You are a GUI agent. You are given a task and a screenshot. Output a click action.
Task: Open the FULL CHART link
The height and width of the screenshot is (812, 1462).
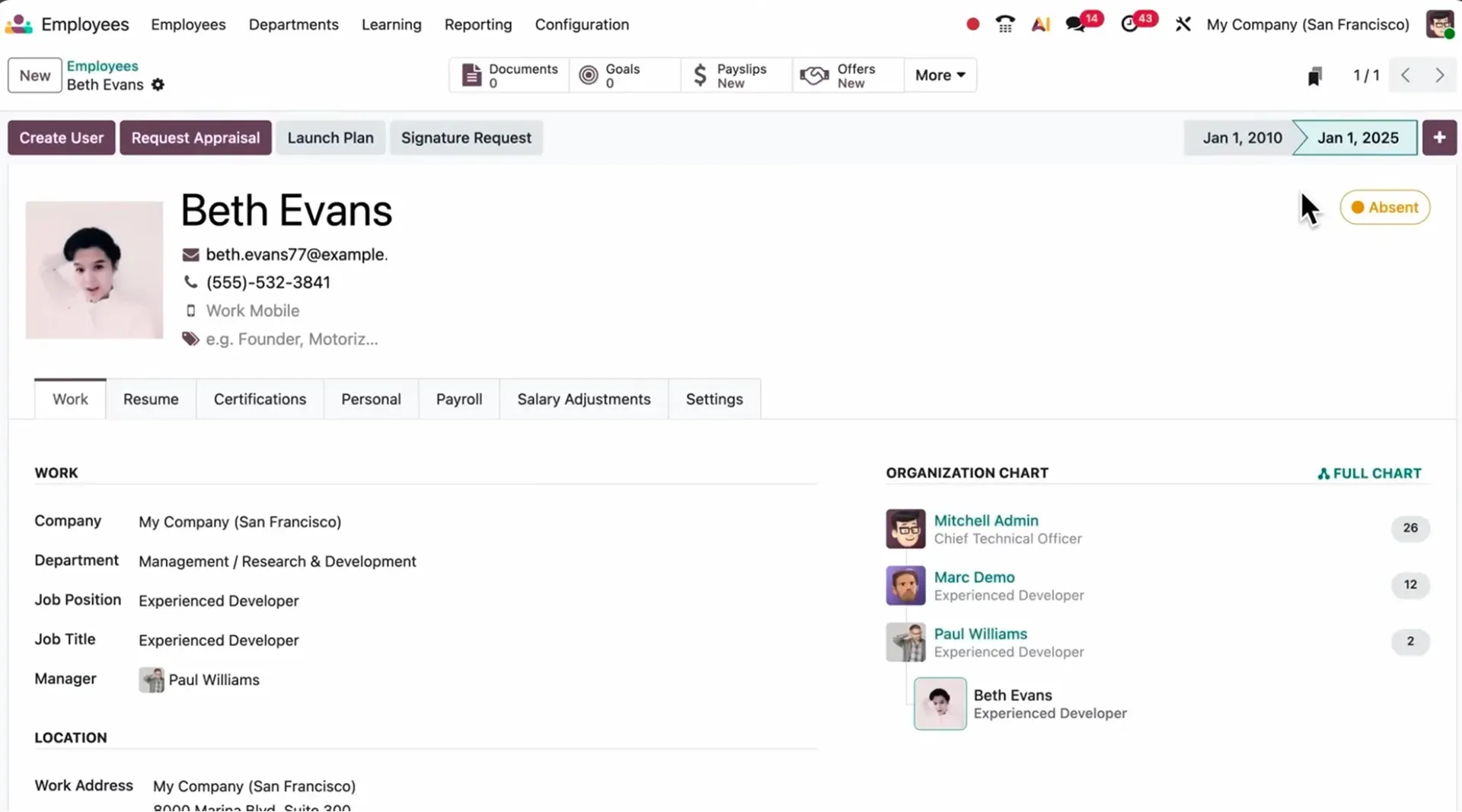(x=1369, y=473)
